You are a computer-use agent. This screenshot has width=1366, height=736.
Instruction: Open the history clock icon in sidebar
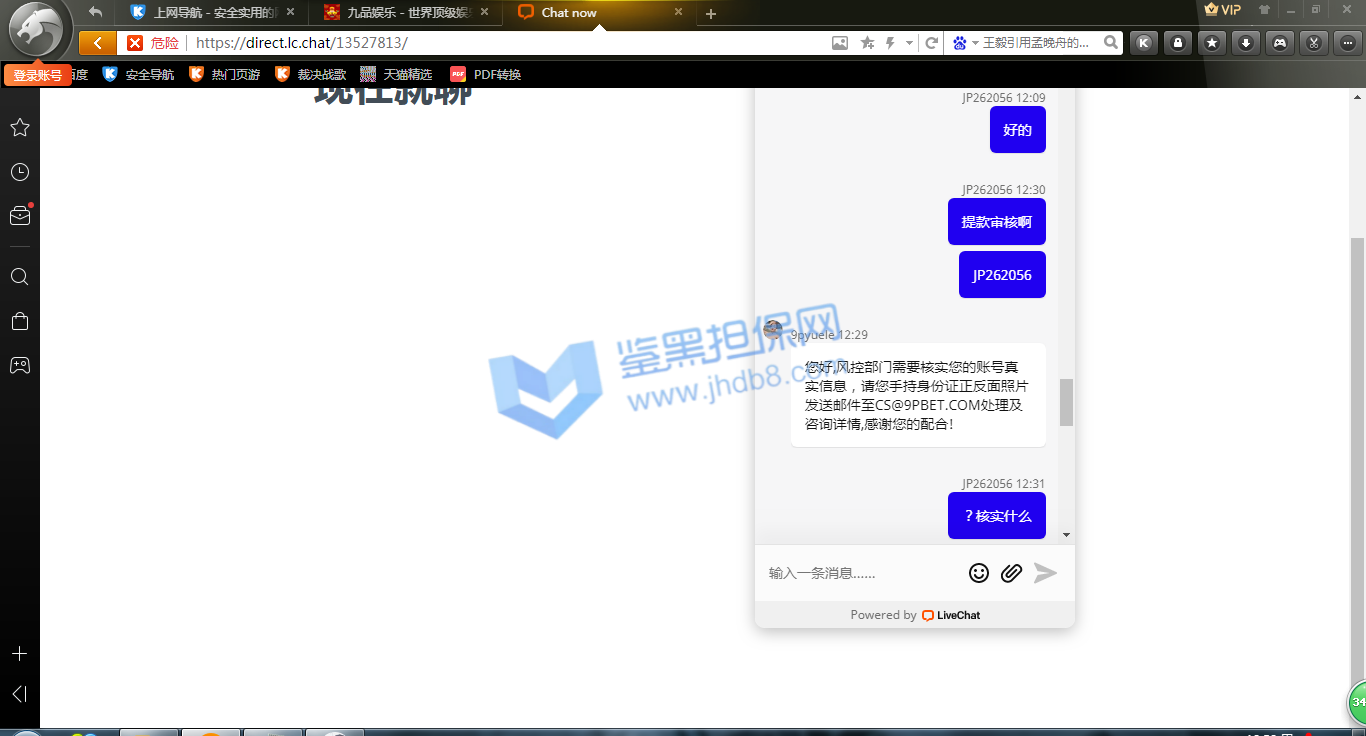pyautogui.click(x=19, y=172)
